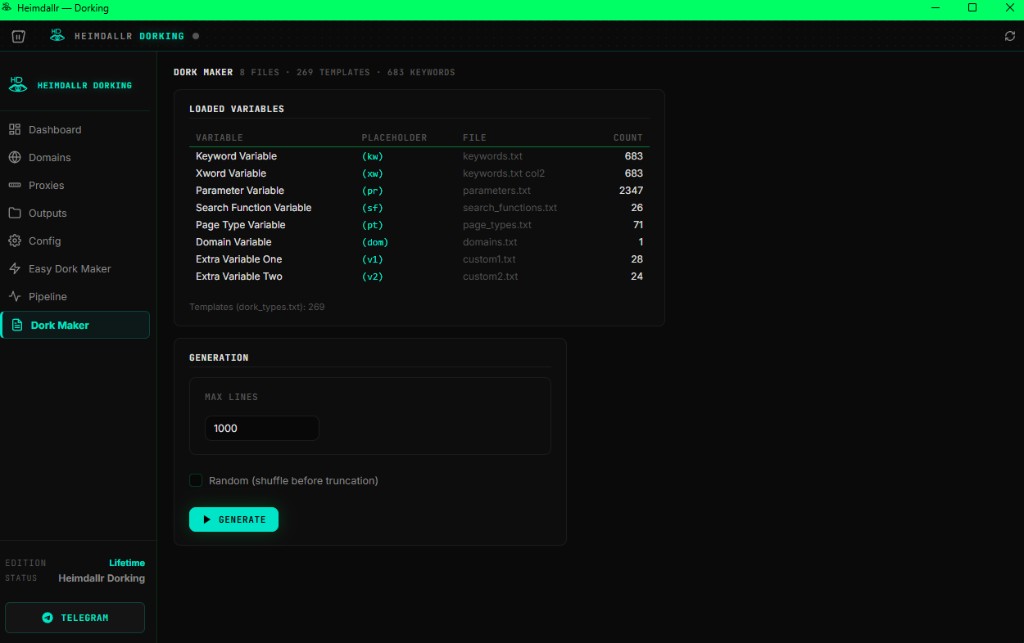Enable Random shuffle before truncation checkbox

pyautogui.click(x=195, y=480)
